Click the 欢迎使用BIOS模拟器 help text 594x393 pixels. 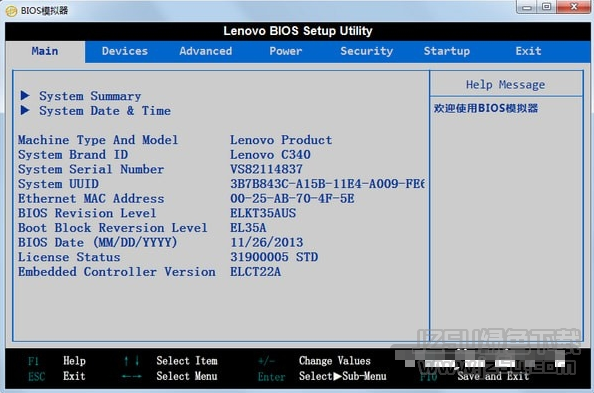486,108
